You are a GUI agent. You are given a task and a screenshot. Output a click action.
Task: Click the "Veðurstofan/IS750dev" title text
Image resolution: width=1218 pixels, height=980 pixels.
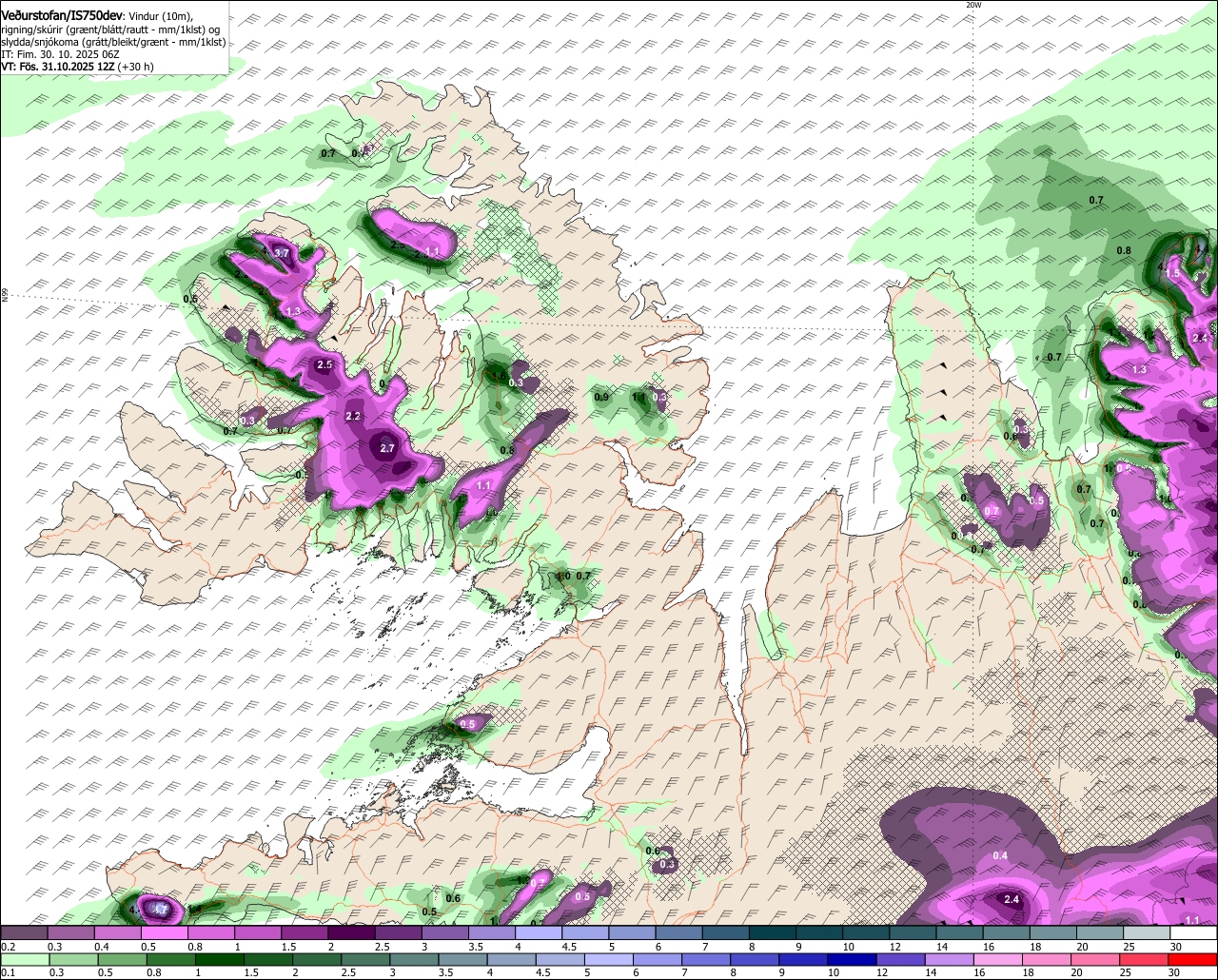click(63, 16)
